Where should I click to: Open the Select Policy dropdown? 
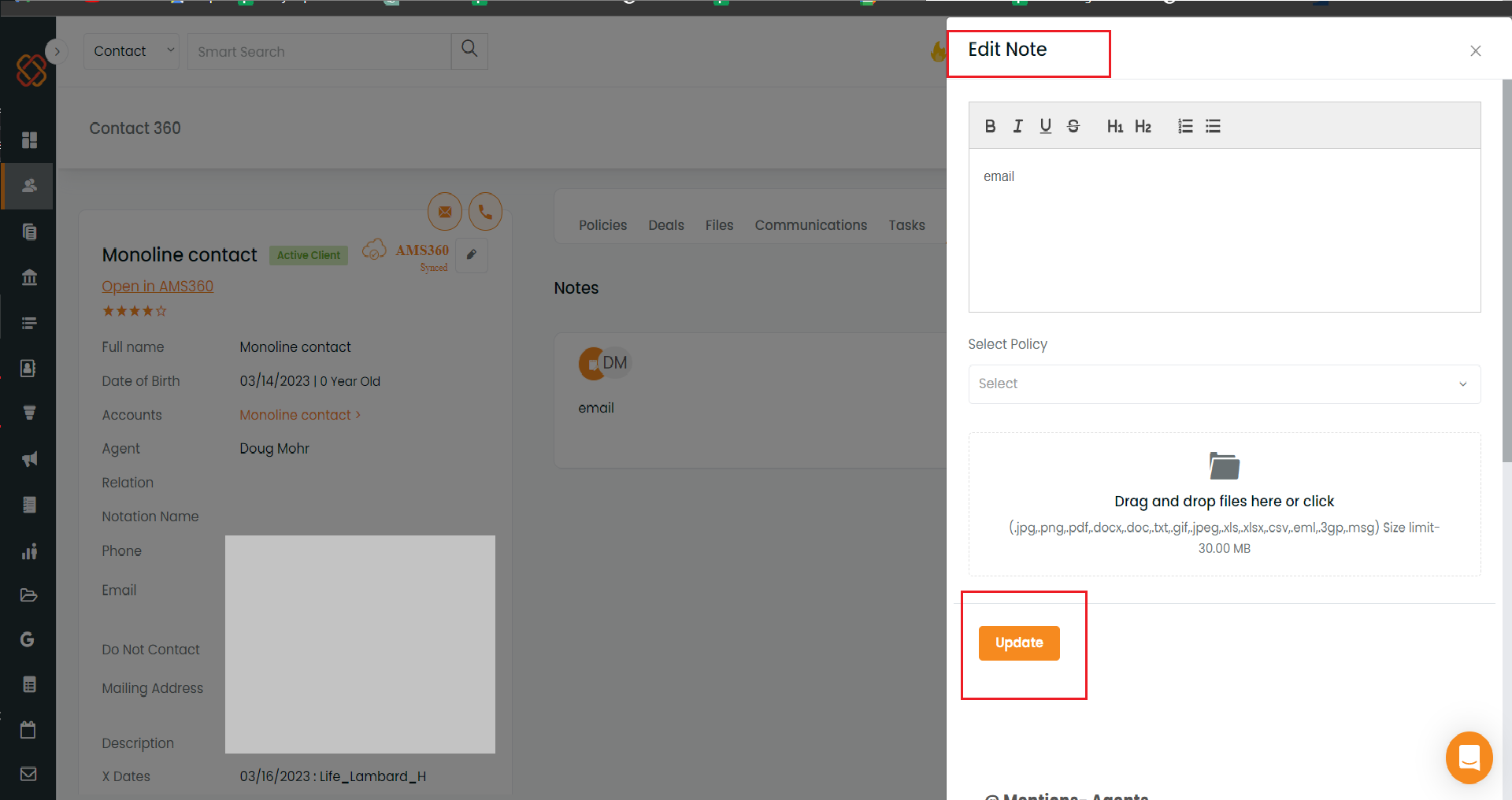pos(1224,384)
